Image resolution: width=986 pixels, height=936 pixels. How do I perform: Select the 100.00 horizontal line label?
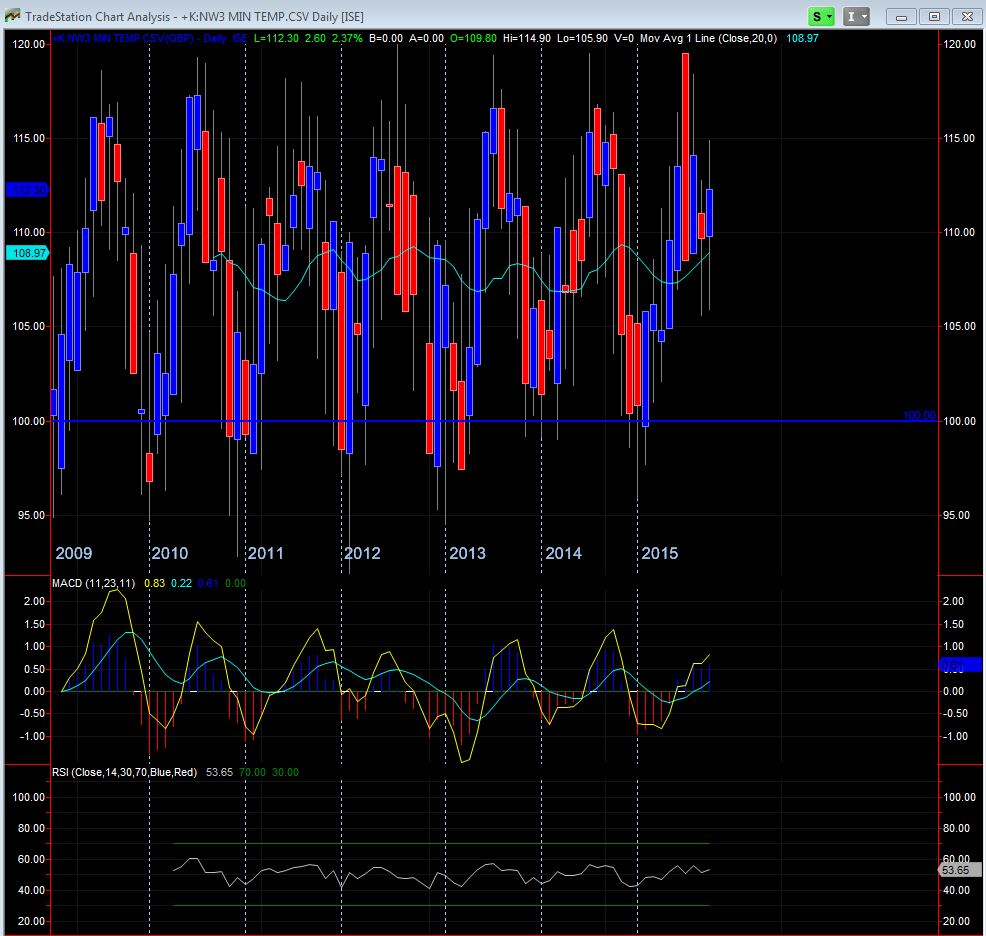(x=918, y=415)
